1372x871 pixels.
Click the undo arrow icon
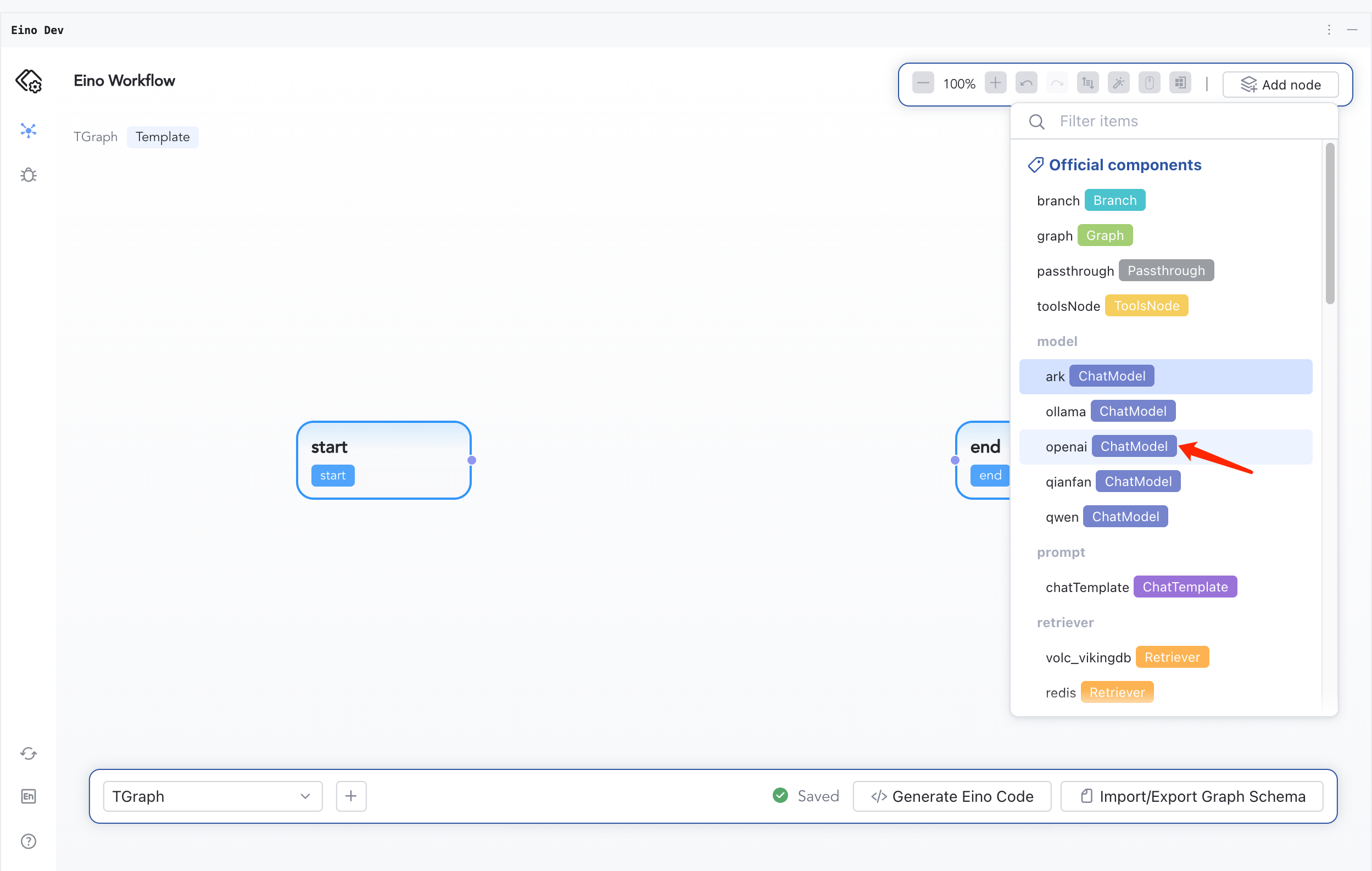coord(1026,83)
